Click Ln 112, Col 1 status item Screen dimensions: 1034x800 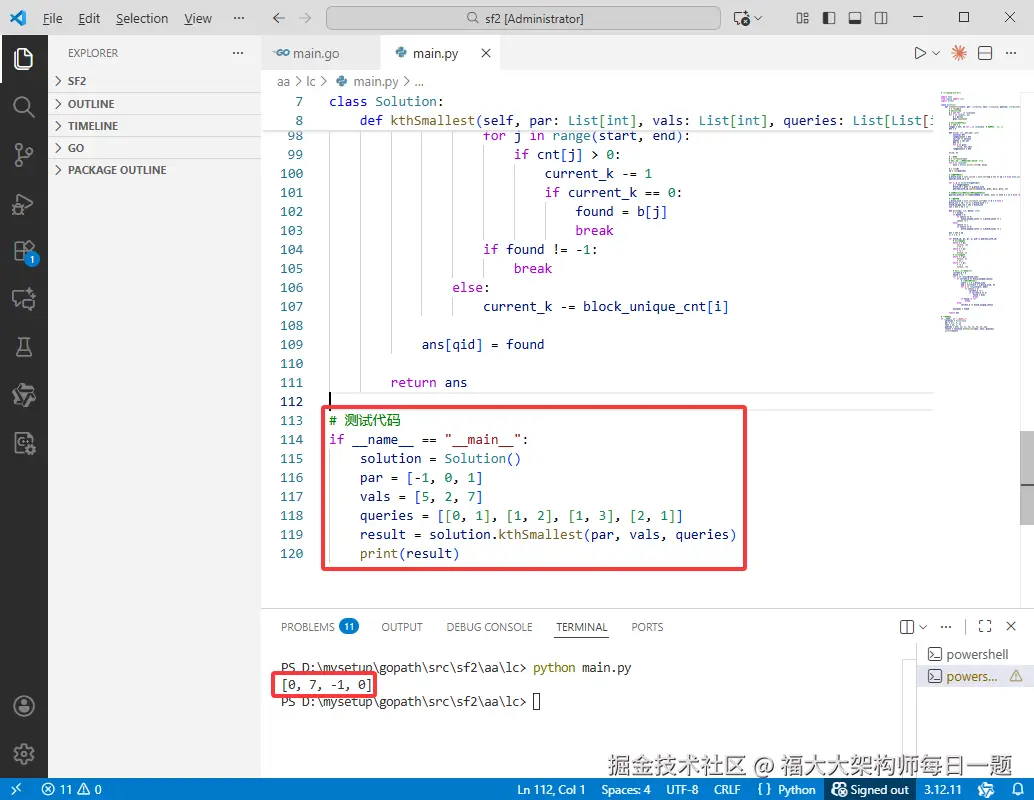(x=551, y=789)
